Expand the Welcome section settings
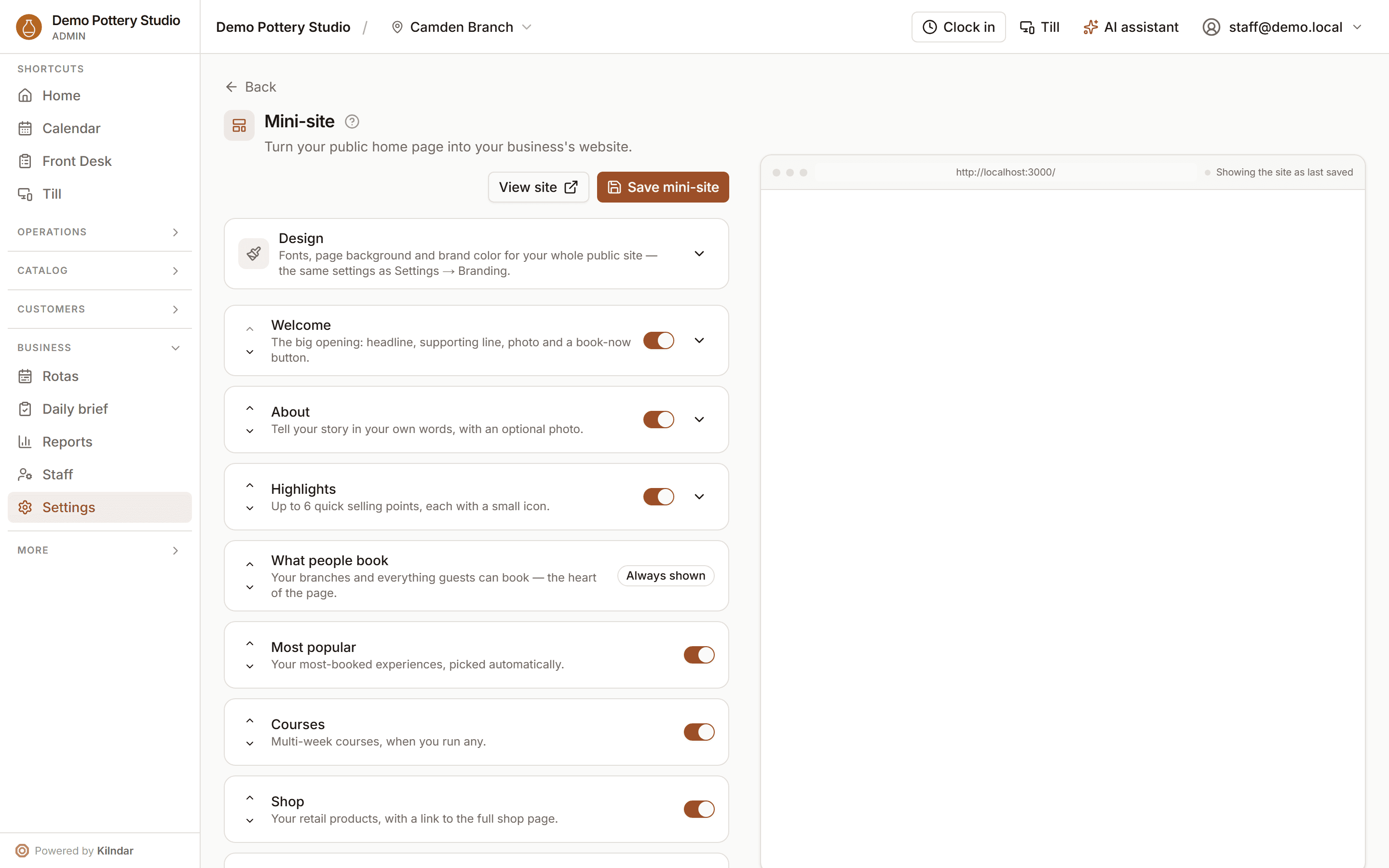The image size is (1389, 868). coord(699,340)
